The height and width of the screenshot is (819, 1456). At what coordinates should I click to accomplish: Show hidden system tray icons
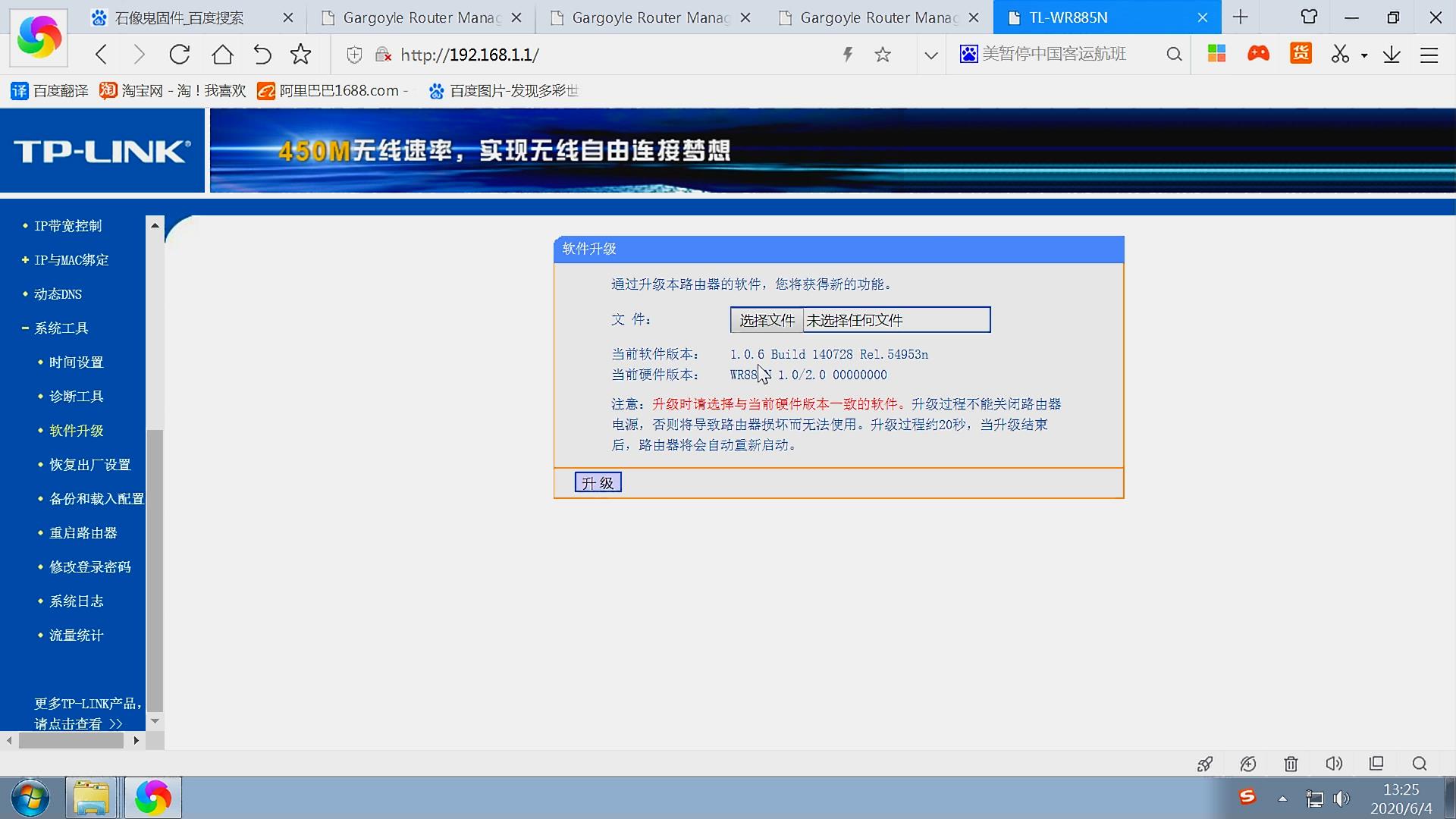(1283, 798)
